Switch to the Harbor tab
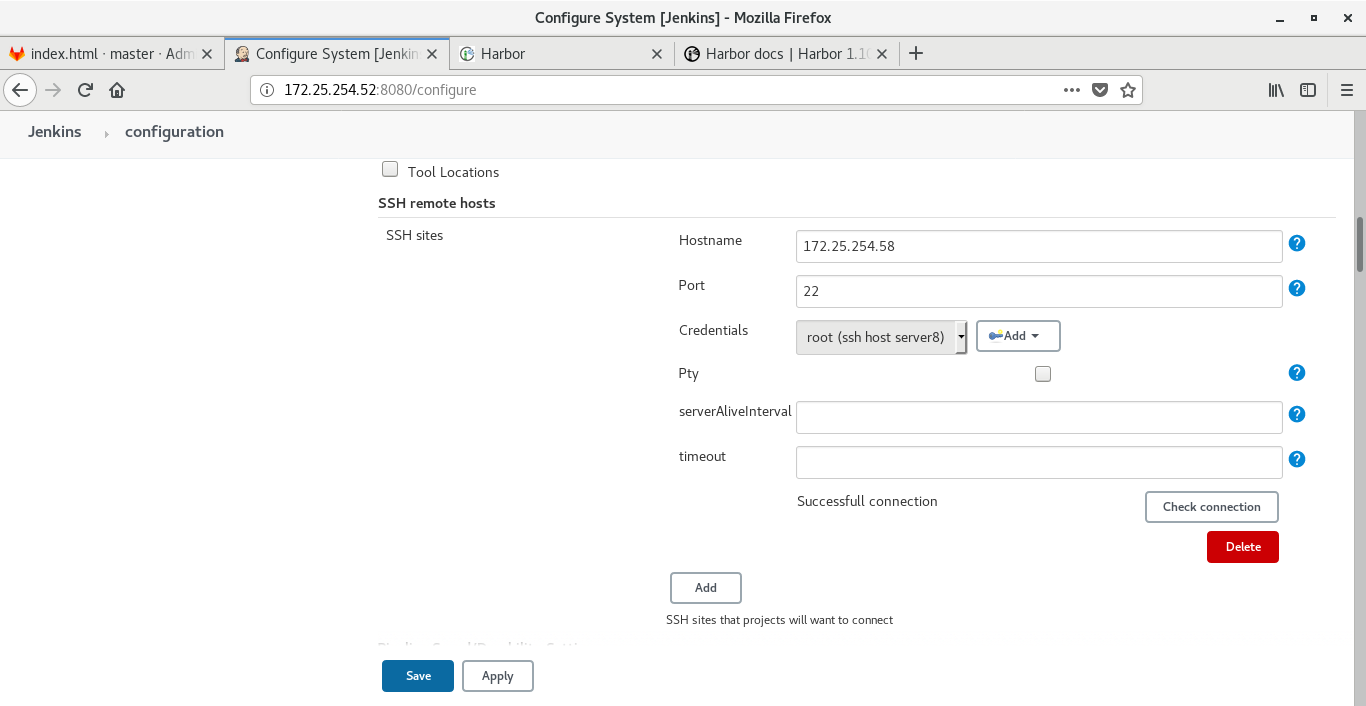Image resolution: width=1366 pixels, height=706 pixels. pyautogui.click(x=562, y=54)
